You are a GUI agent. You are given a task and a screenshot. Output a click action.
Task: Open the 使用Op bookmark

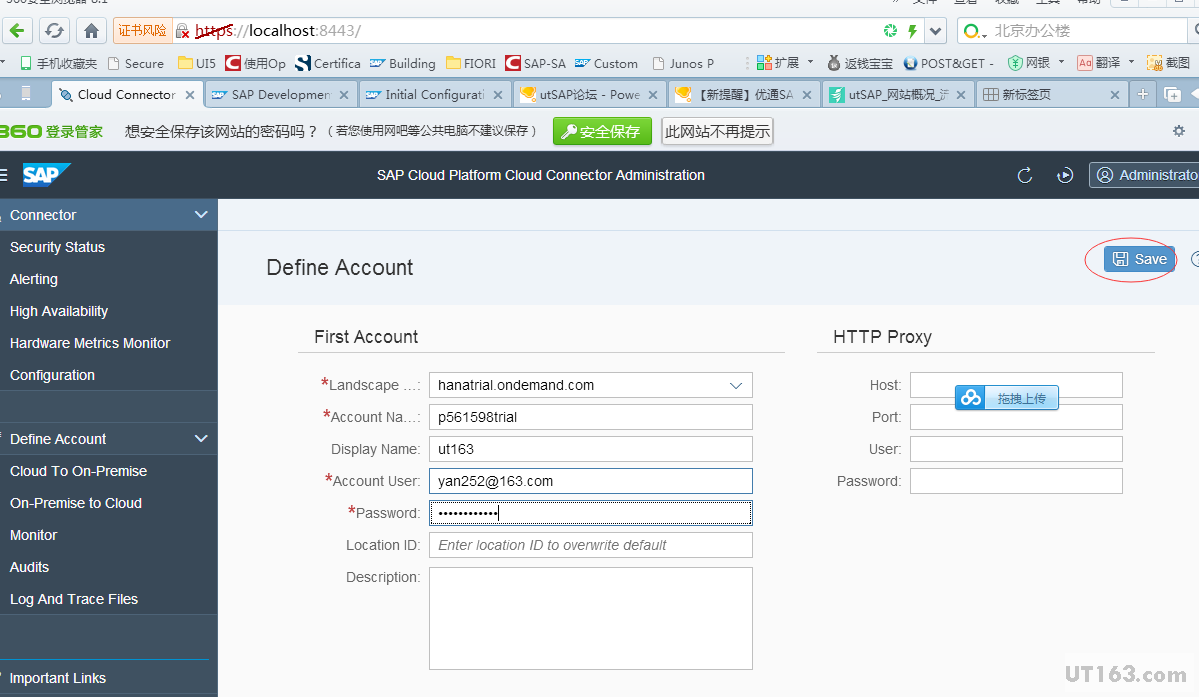coord(255,63)
